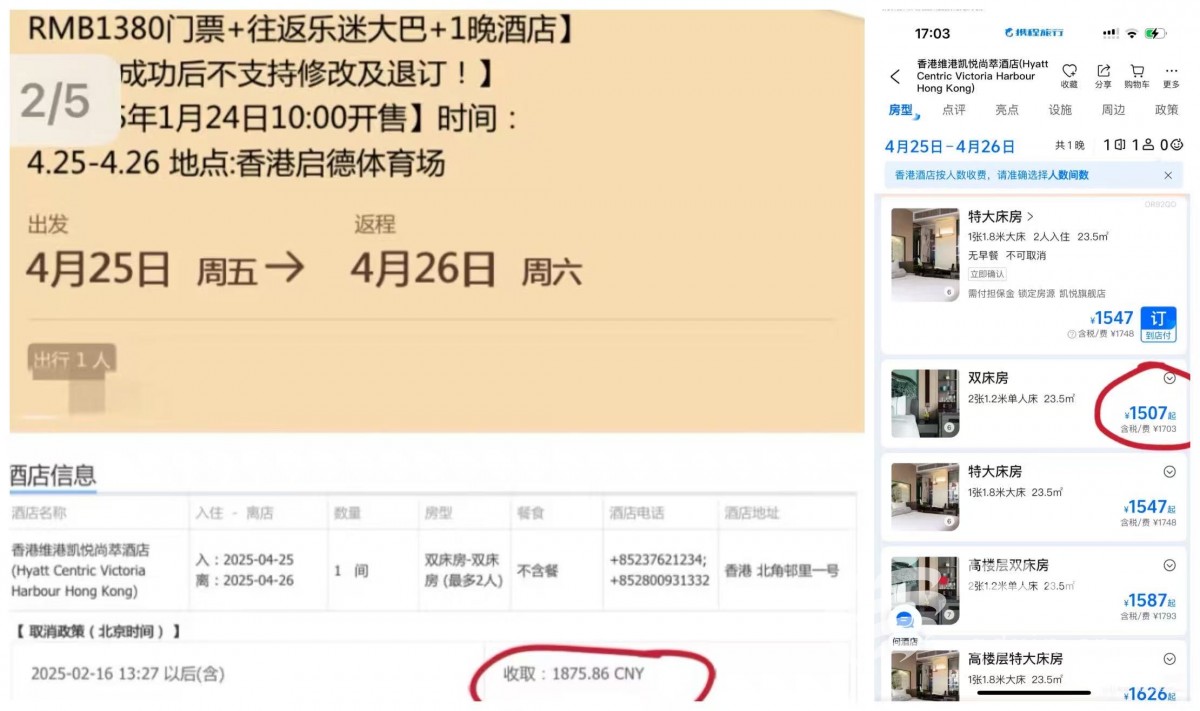
Task: Select the 酒店信息 section heading
Action: pos(53,475)
